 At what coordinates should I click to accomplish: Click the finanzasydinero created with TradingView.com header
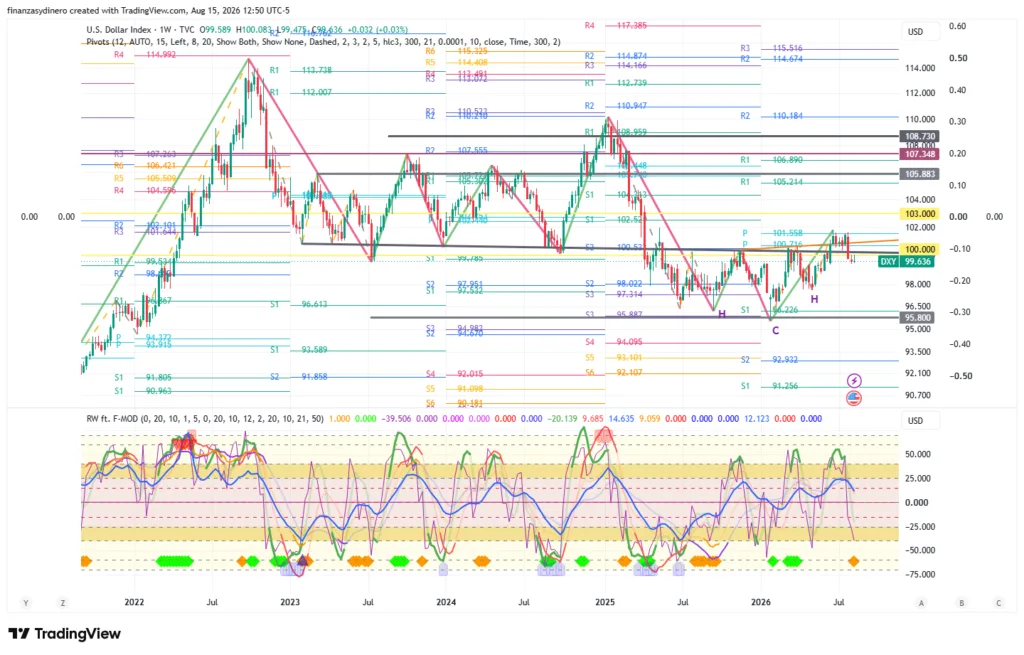pos(149,10)
